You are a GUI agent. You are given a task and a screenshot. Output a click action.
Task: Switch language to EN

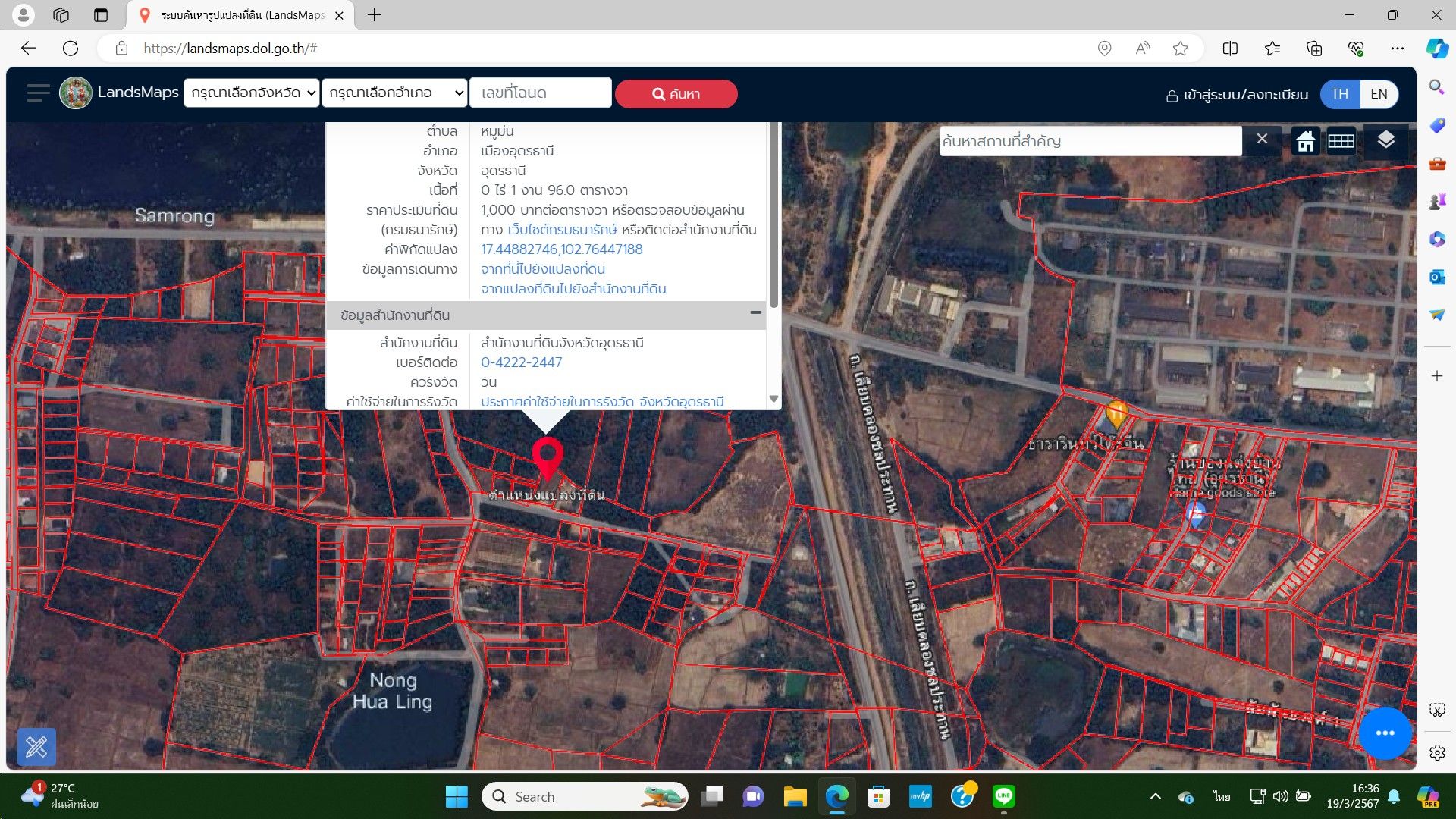(1379, 94)
